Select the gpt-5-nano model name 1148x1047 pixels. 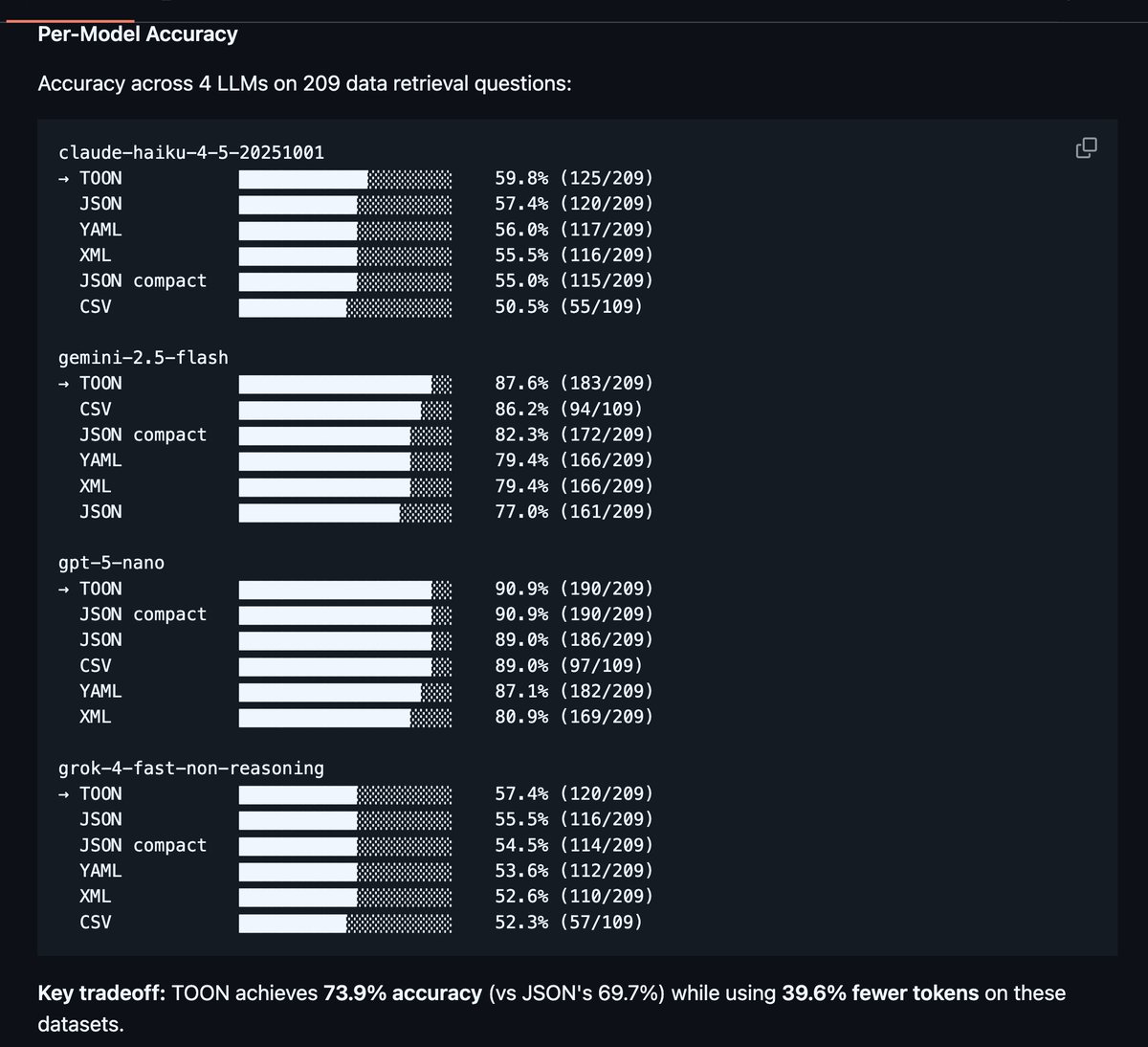coord(110,563)
